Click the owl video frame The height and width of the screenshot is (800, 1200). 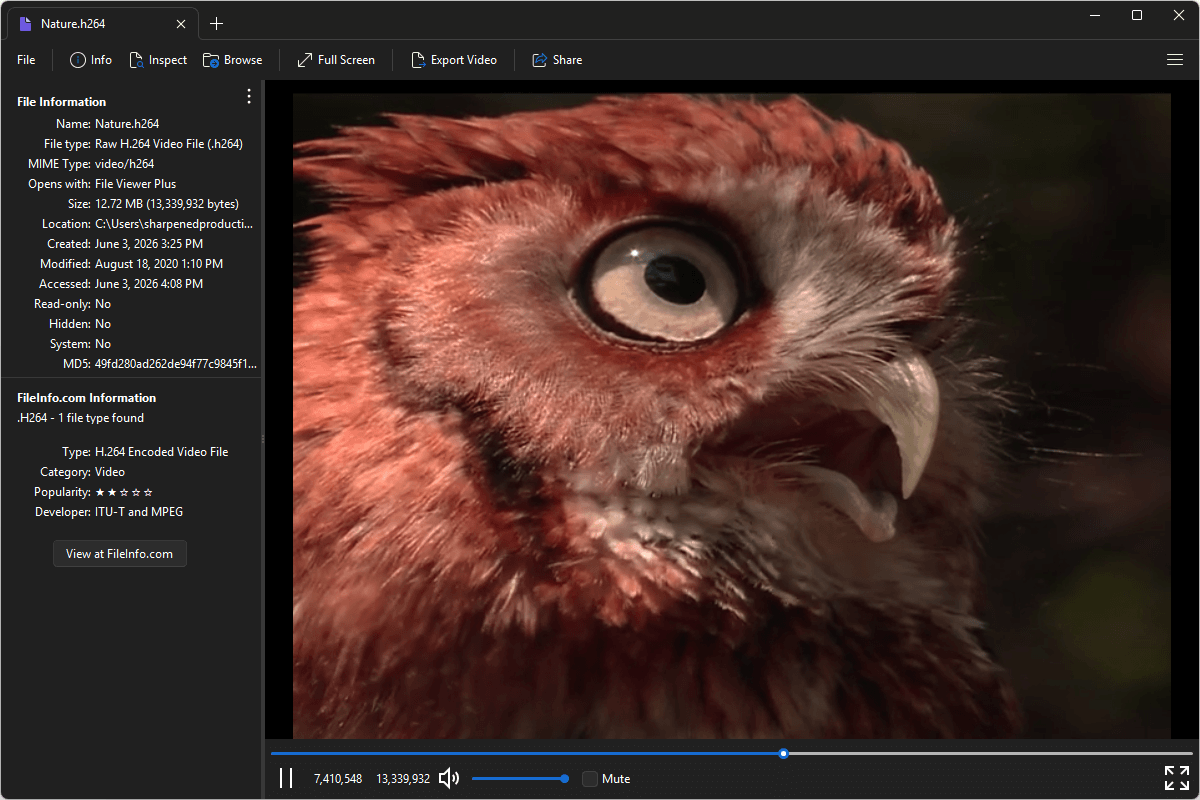[x=731, y=416]
